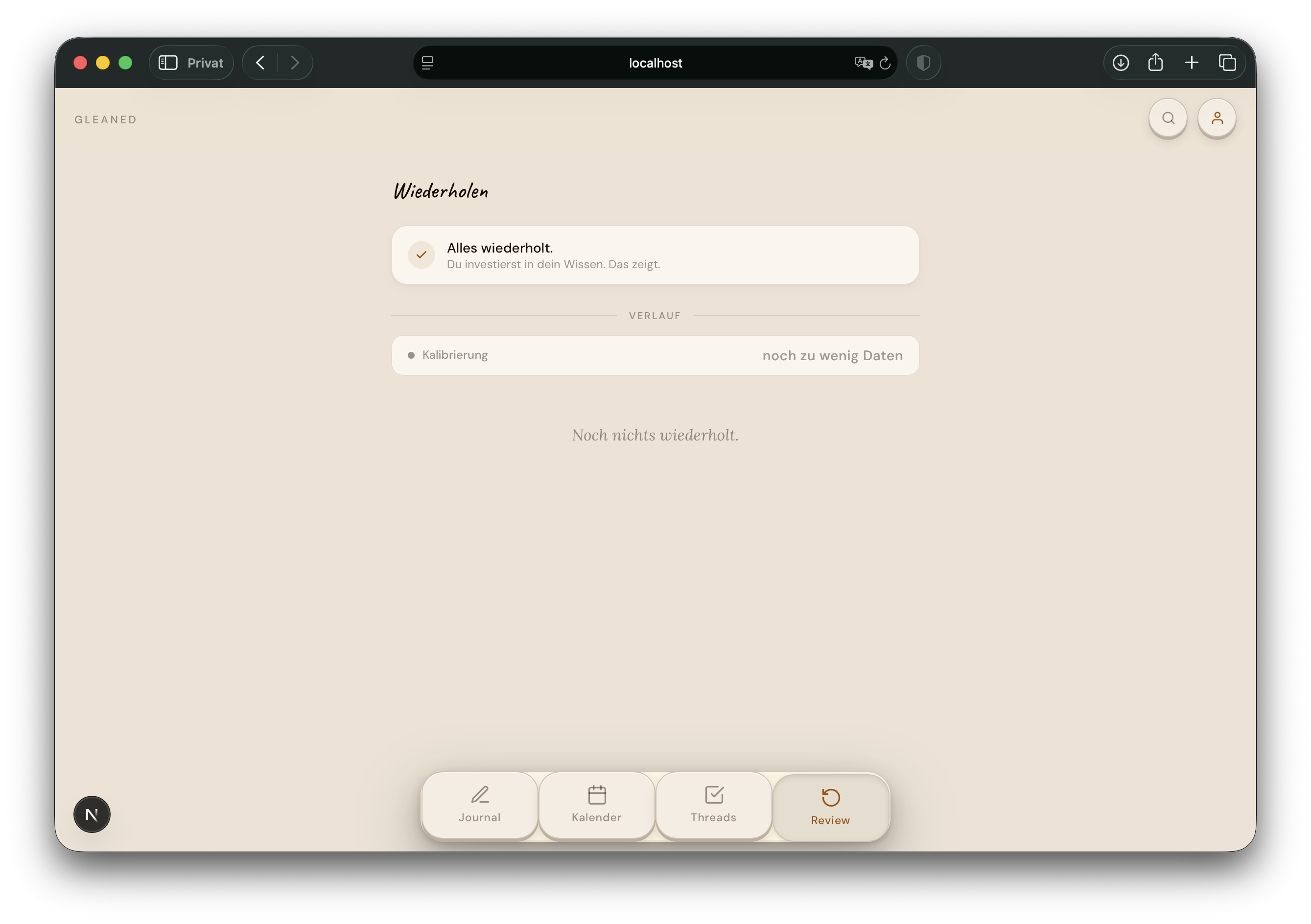Viewport: 1311px width, 924px height.
Task: Go back to previous page
Action: 260,63
